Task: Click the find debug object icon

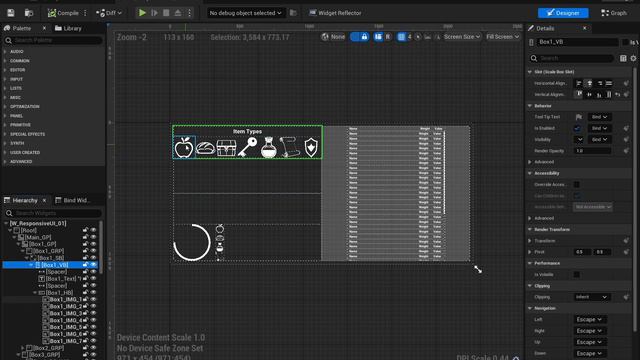Action: point(293,13)
